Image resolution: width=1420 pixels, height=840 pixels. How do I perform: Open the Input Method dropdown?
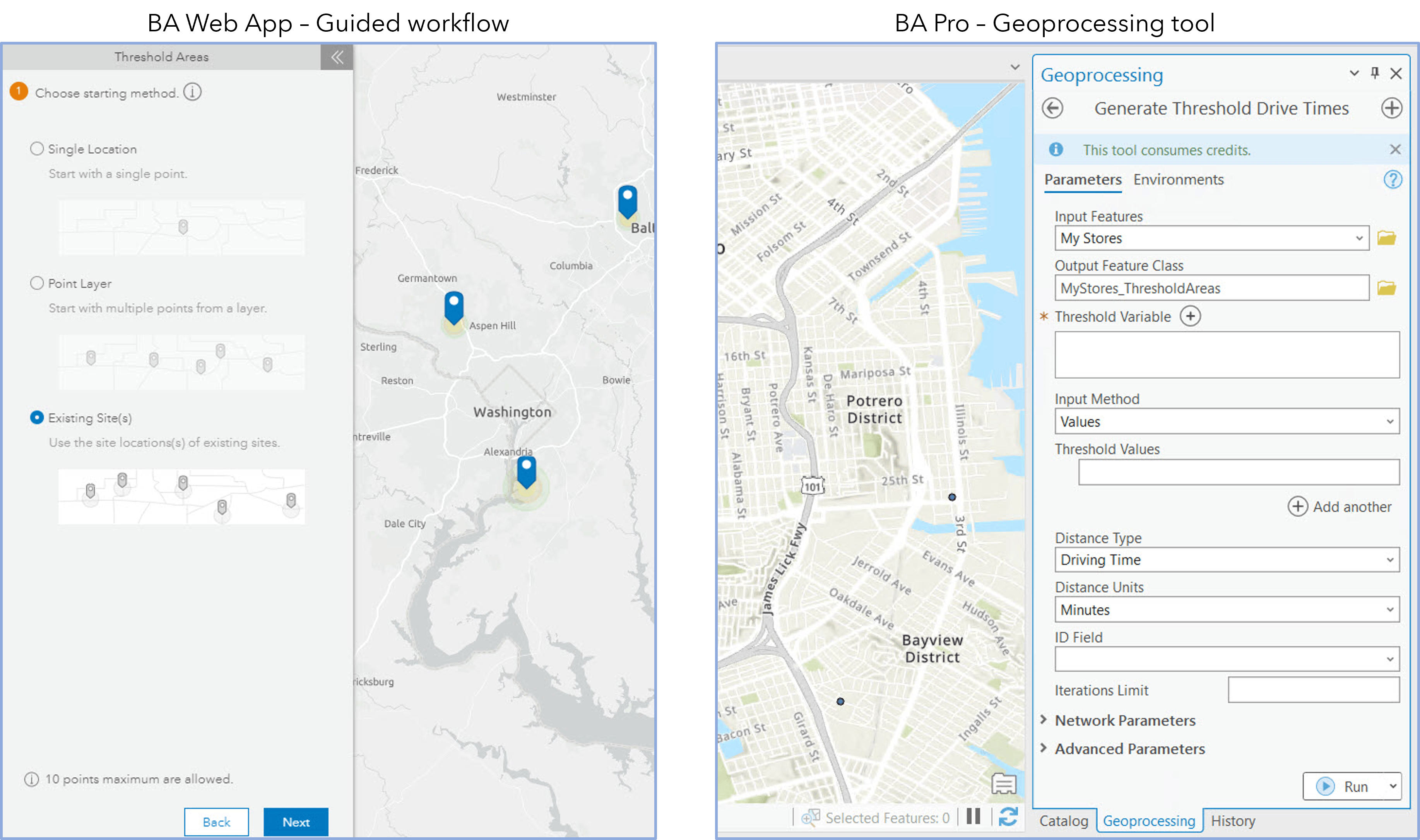[1389, 421]
